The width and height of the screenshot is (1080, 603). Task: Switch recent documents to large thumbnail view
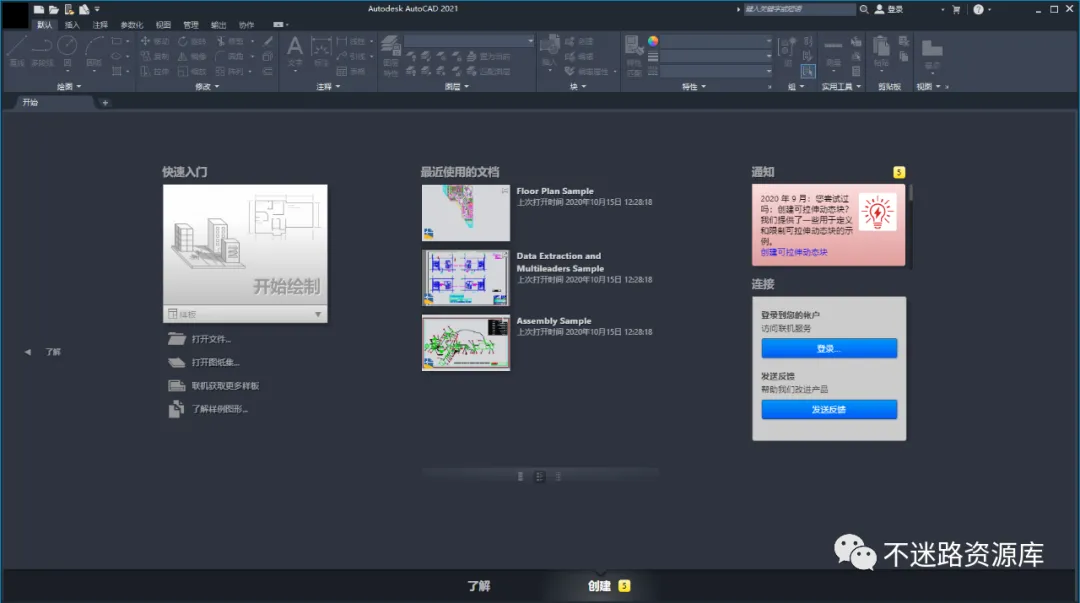pyautogui.click(x=520, y=476)
